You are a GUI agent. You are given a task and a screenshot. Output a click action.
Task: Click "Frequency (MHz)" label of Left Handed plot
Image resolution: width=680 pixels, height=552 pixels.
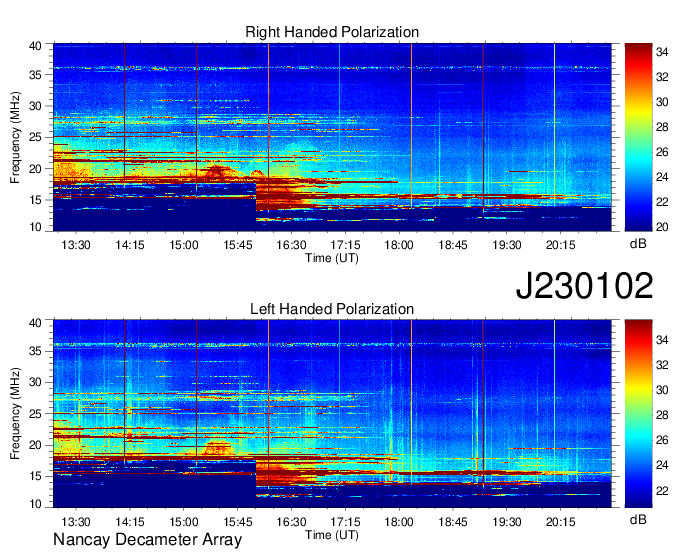pos(15,414)
